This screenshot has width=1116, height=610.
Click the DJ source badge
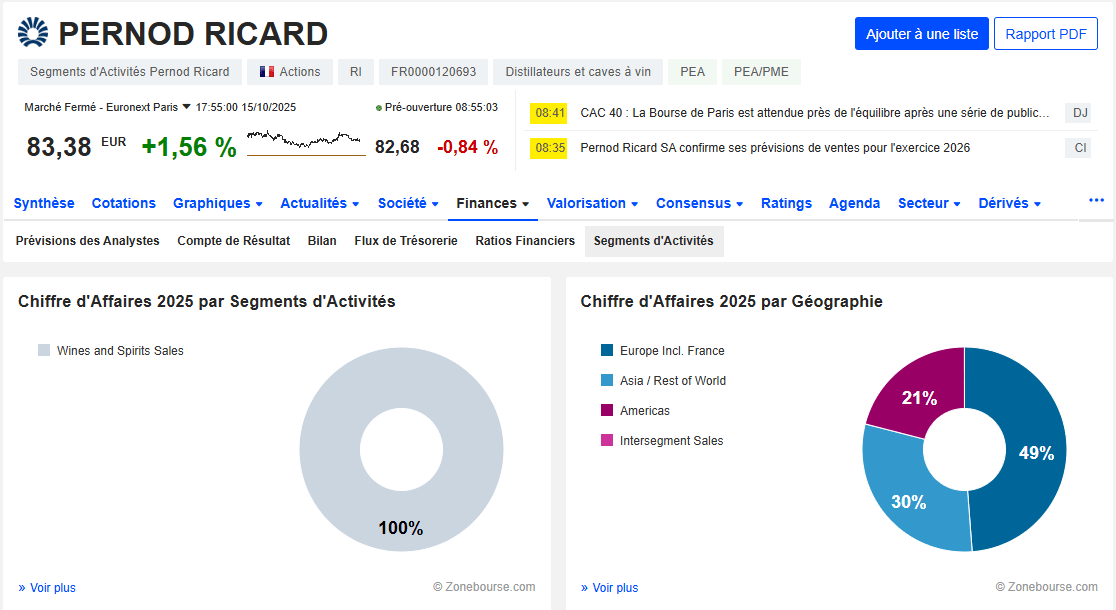pos(1080,112)
